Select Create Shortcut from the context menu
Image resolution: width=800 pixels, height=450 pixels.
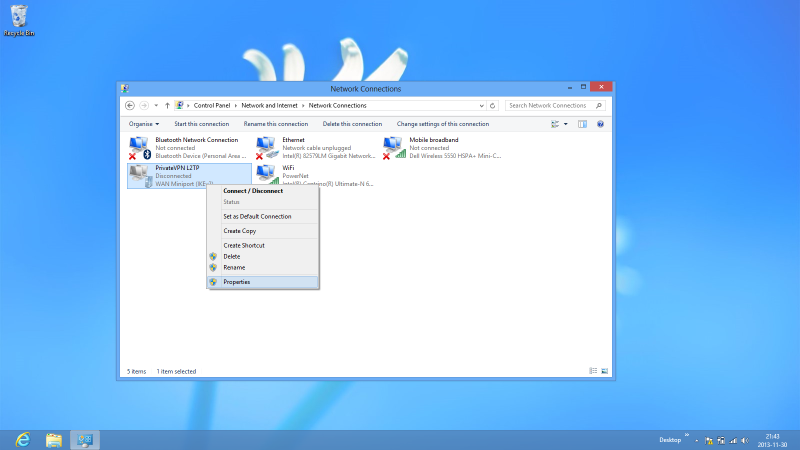point(244,245)
